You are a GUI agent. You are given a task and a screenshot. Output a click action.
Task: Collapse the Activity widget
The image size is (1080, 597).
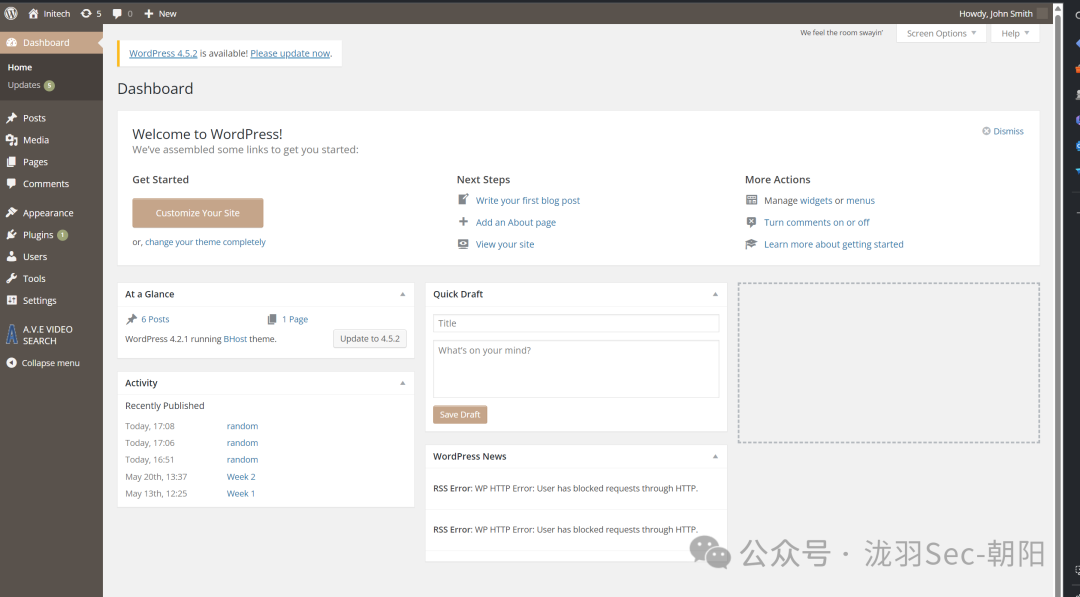[x=403, y=383]
